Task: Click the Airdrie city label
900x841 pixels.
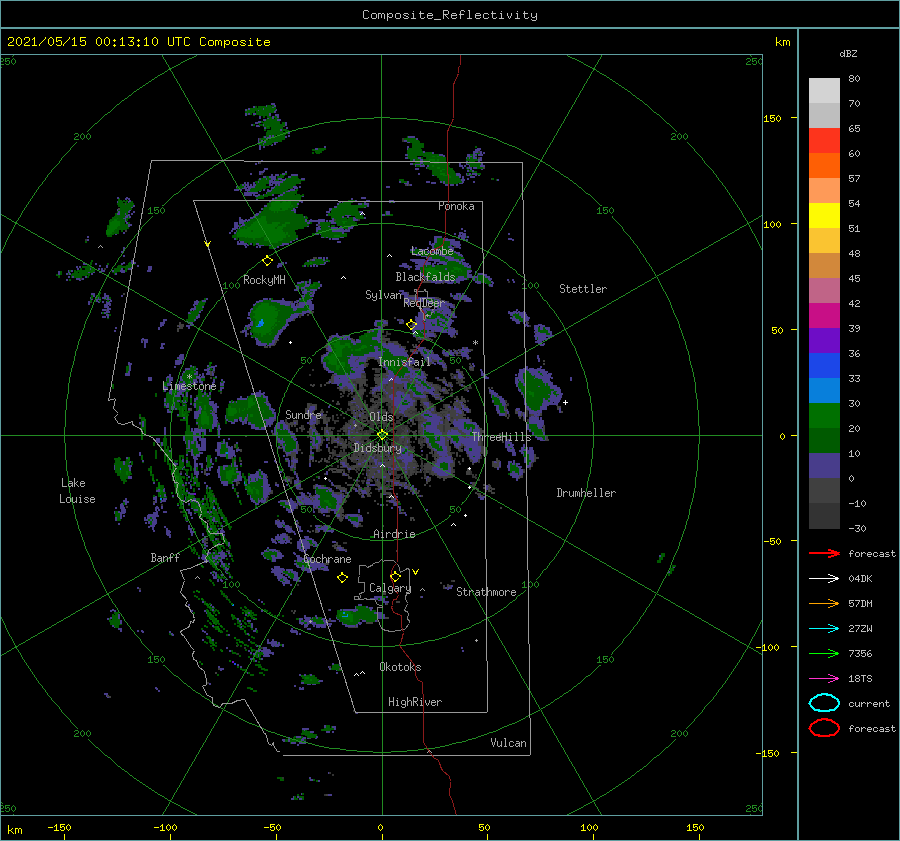Action: click(x=394, y=534)
